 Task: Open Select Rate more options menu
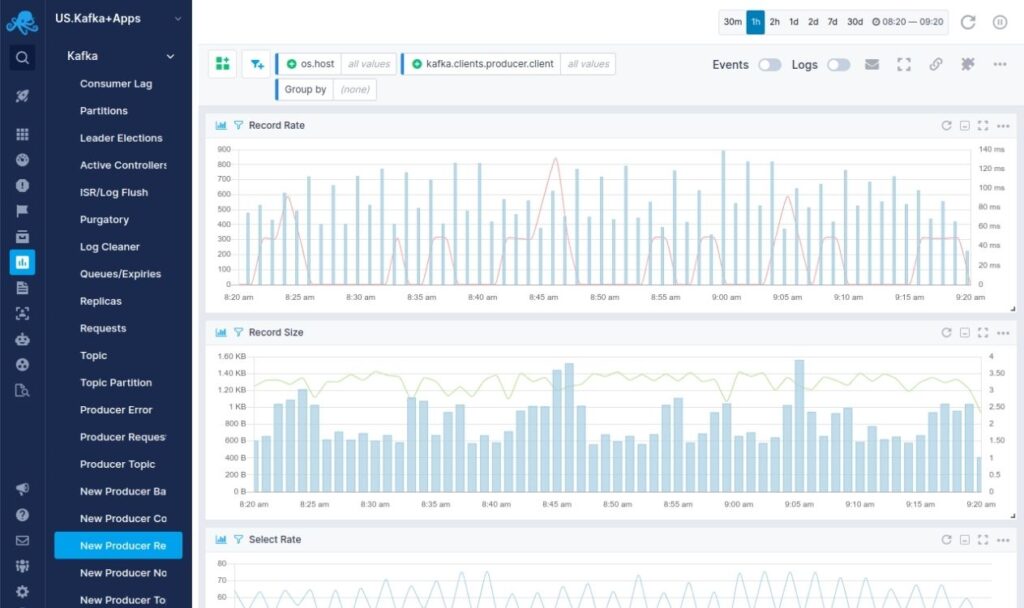(x=1003, y=539)
